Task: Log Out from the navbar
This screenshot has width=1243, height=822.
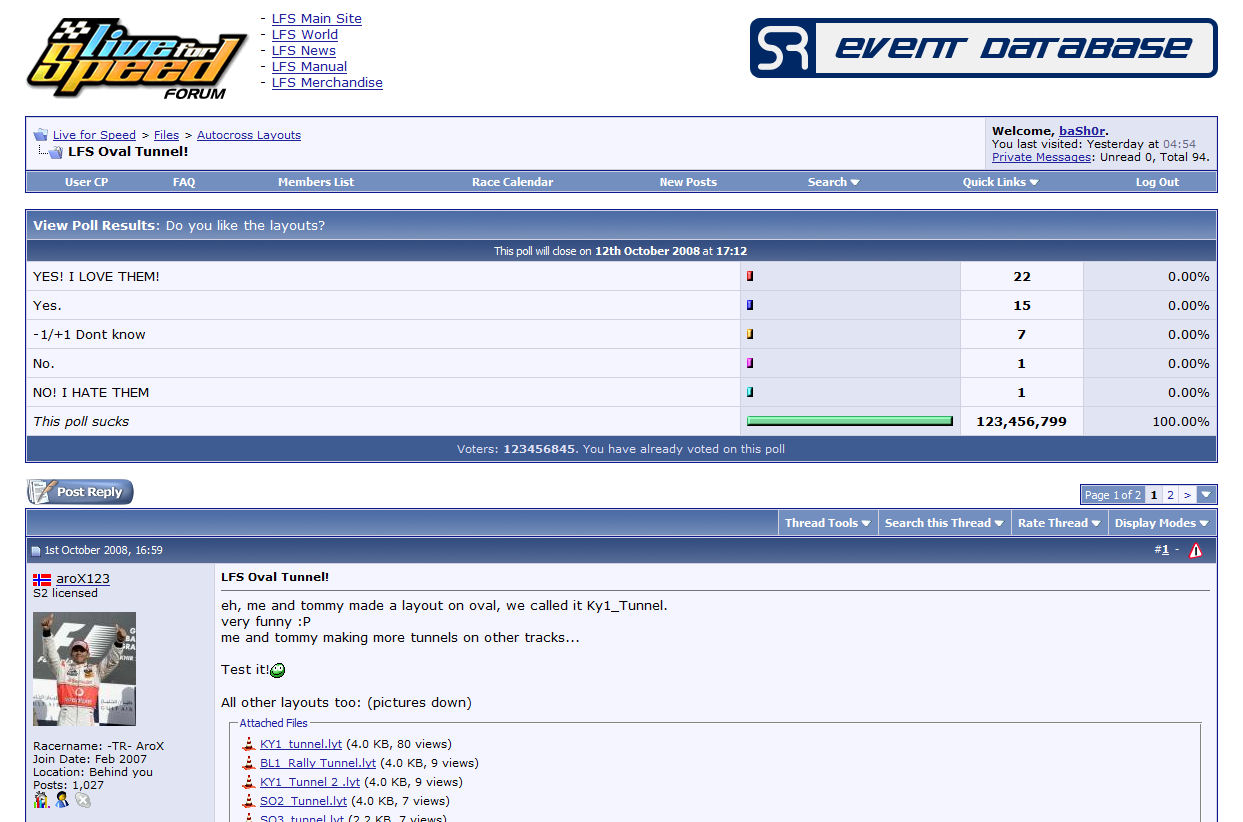Action: point(1157,182)
